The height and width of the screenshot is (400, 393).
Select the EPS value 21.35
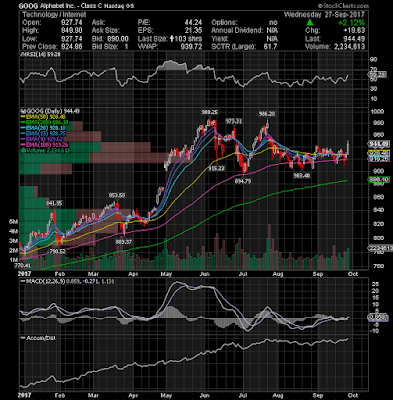194,31
